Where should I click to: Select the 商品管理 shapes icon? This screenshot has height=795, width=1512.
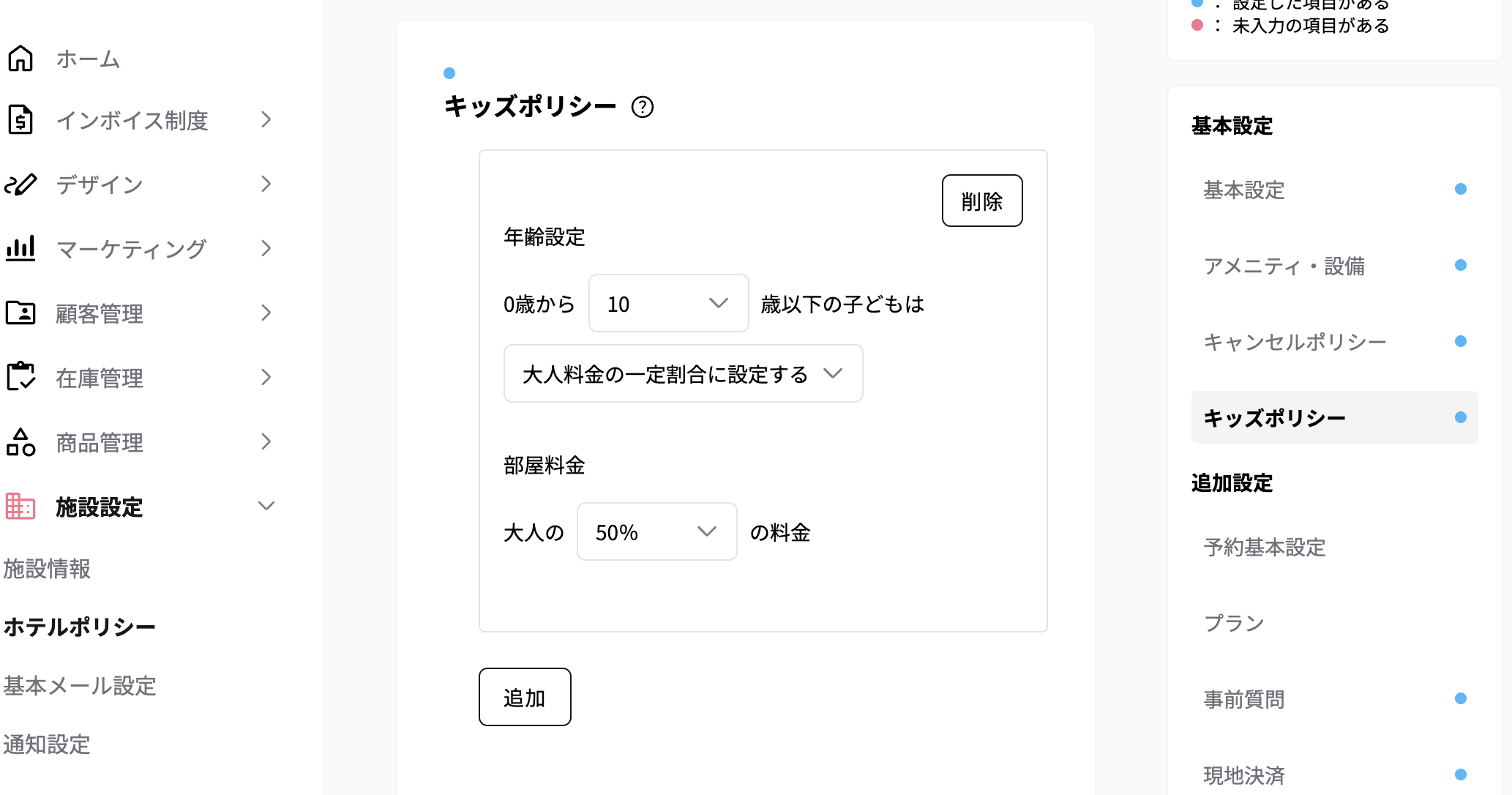[x=21, y=441]
